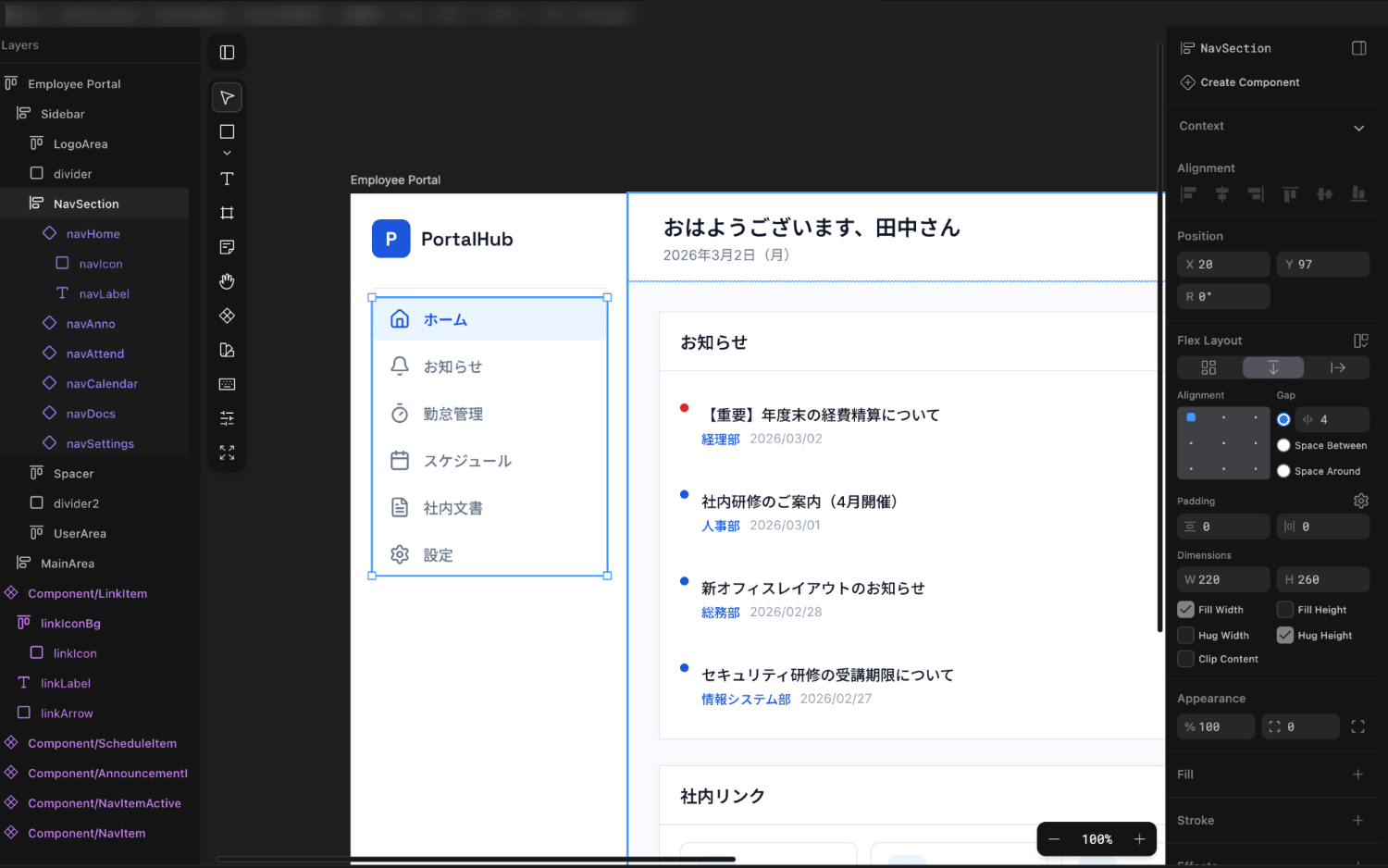Set horizontal flex layout direction
This screenshot has height=868, width=1388.
pos(1337,367)
